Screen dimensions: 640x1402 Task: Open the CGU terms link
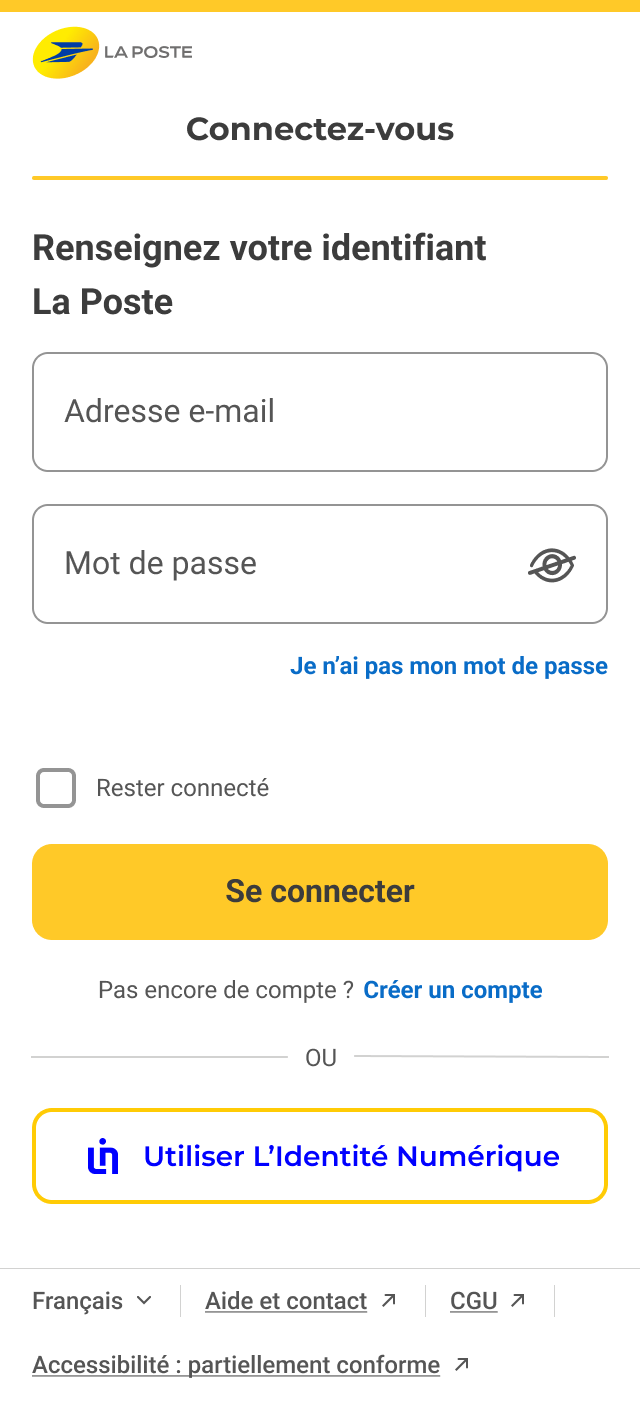474,1301
